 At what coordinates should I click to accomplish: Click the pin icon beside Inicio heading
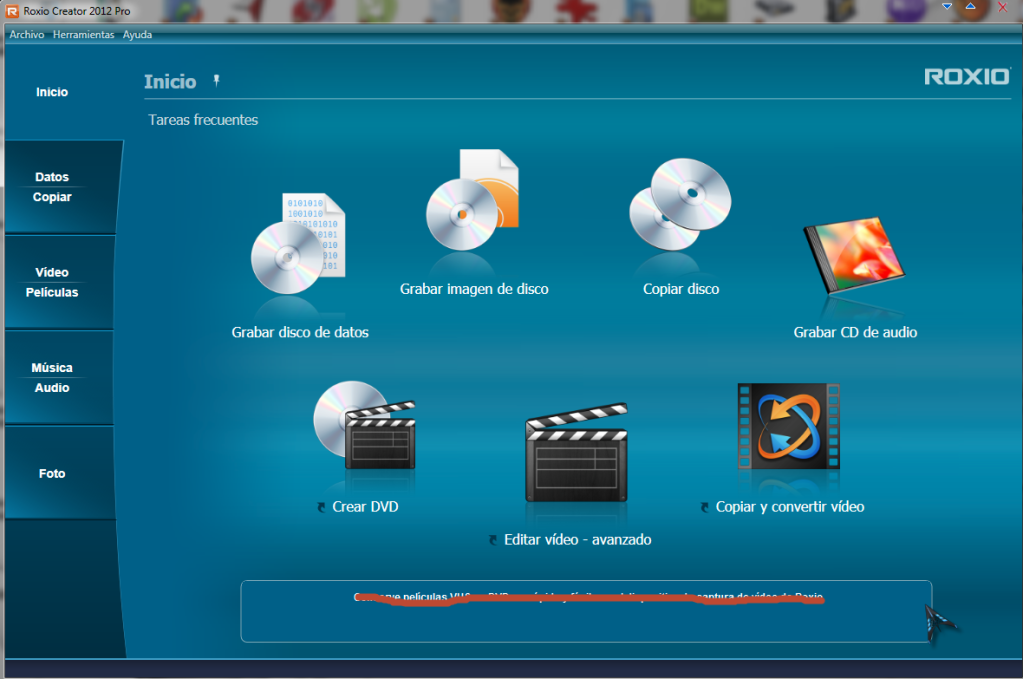pyautogui.click(x=217, y=81)
